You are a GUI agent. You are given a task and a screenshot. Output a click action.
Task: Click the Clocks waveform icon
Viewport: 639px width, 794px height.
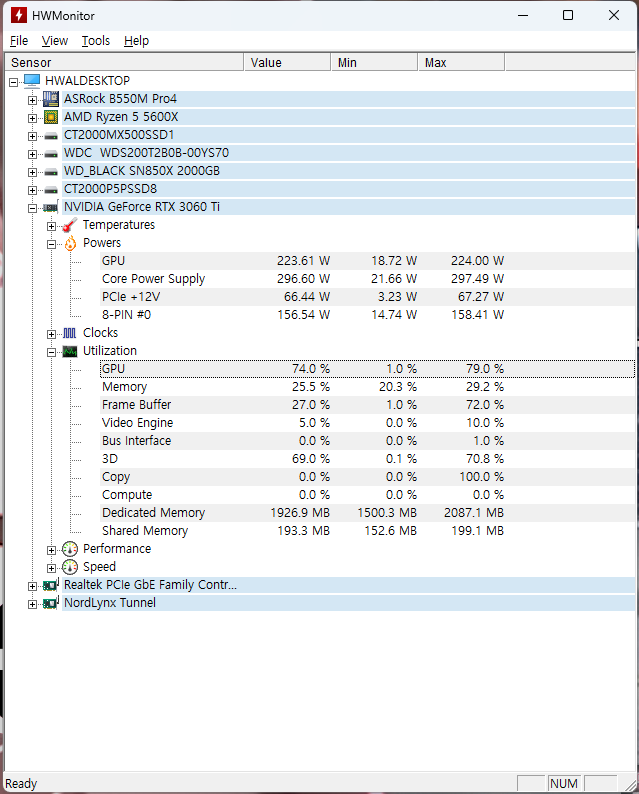tap(70, 333)
